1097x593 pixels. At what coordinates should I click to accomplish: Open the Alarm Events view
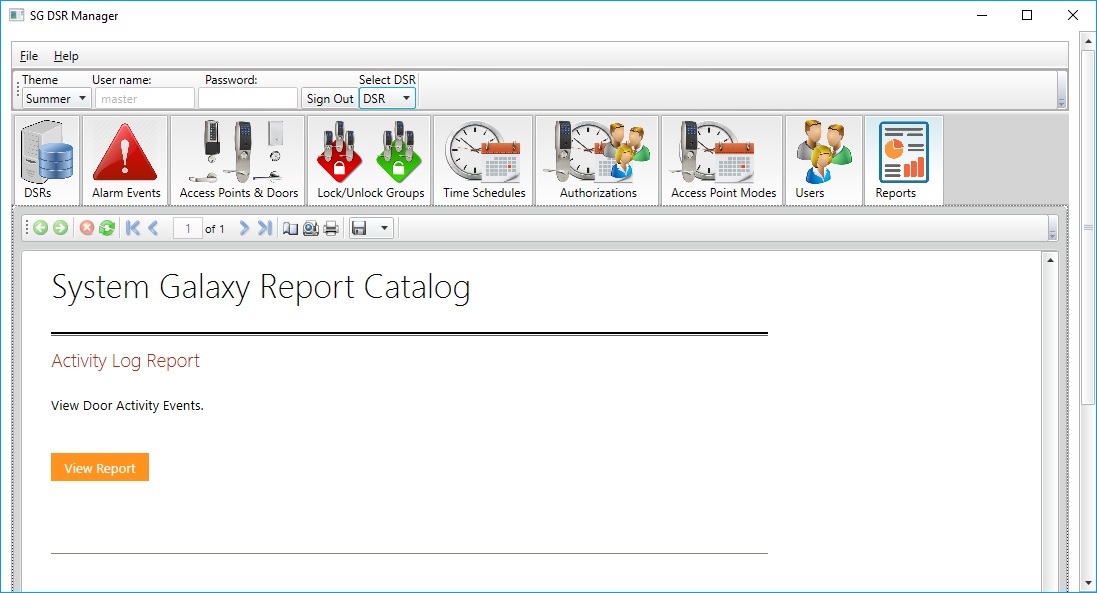125,160
